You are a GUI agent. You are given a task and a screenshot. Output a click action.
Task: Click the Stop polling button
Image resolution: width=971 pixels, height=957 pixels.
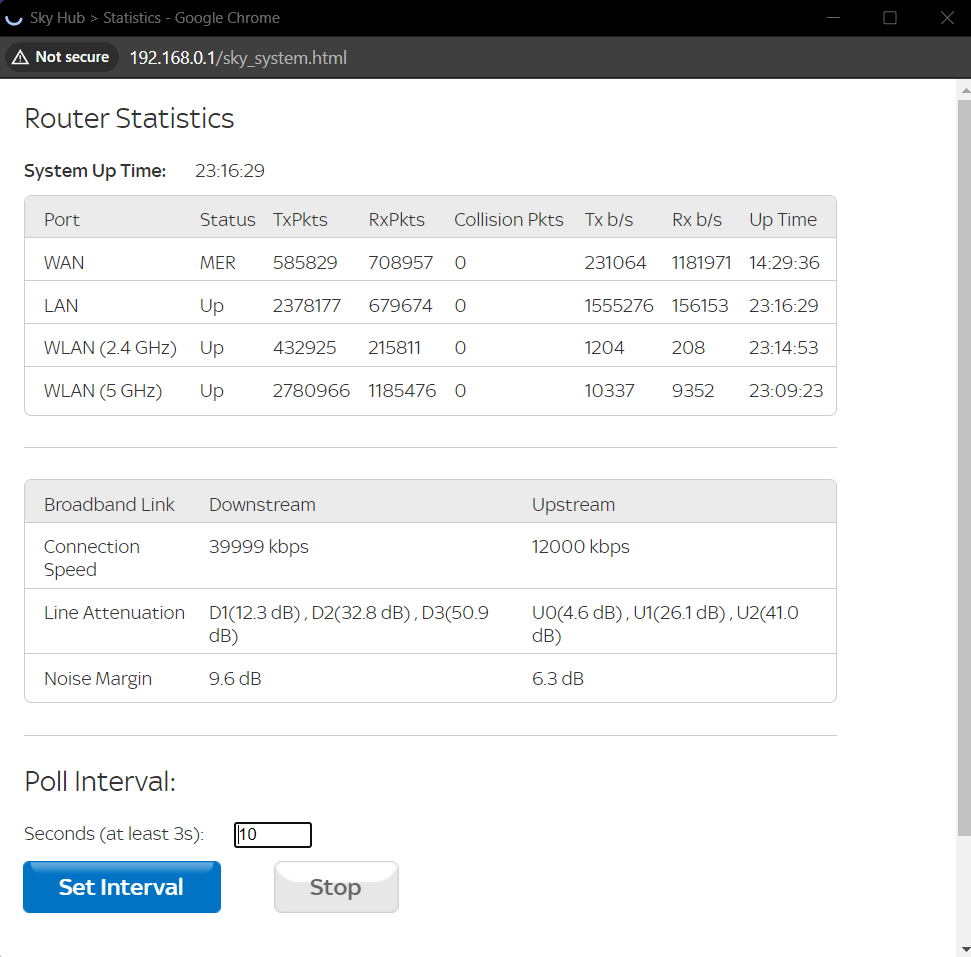click(336, 886)
